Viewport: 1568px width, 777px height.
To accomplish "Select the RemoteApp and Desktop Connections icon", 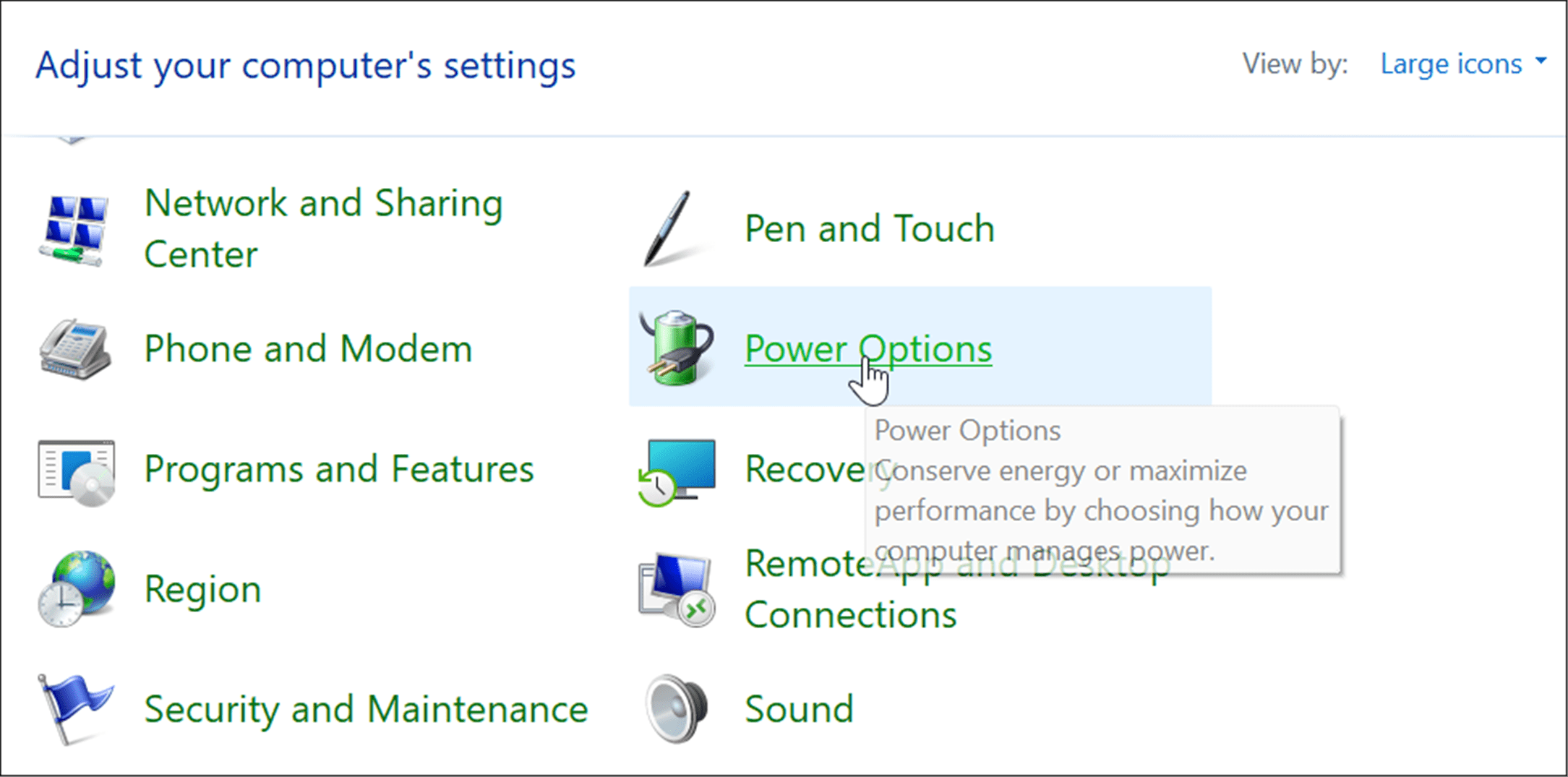I will (677, 589).
